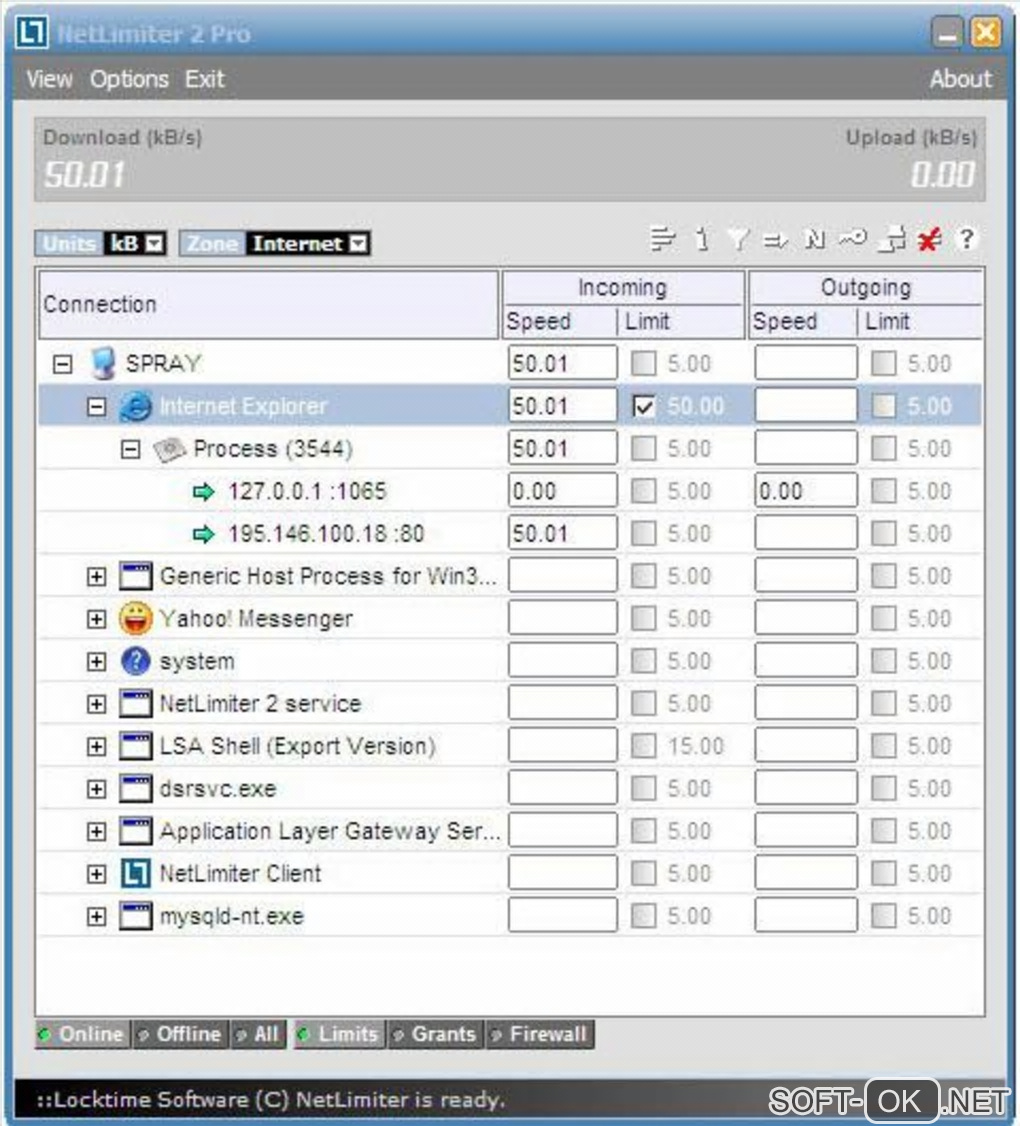Expand Generic Host Process for Win3... node

96,577
